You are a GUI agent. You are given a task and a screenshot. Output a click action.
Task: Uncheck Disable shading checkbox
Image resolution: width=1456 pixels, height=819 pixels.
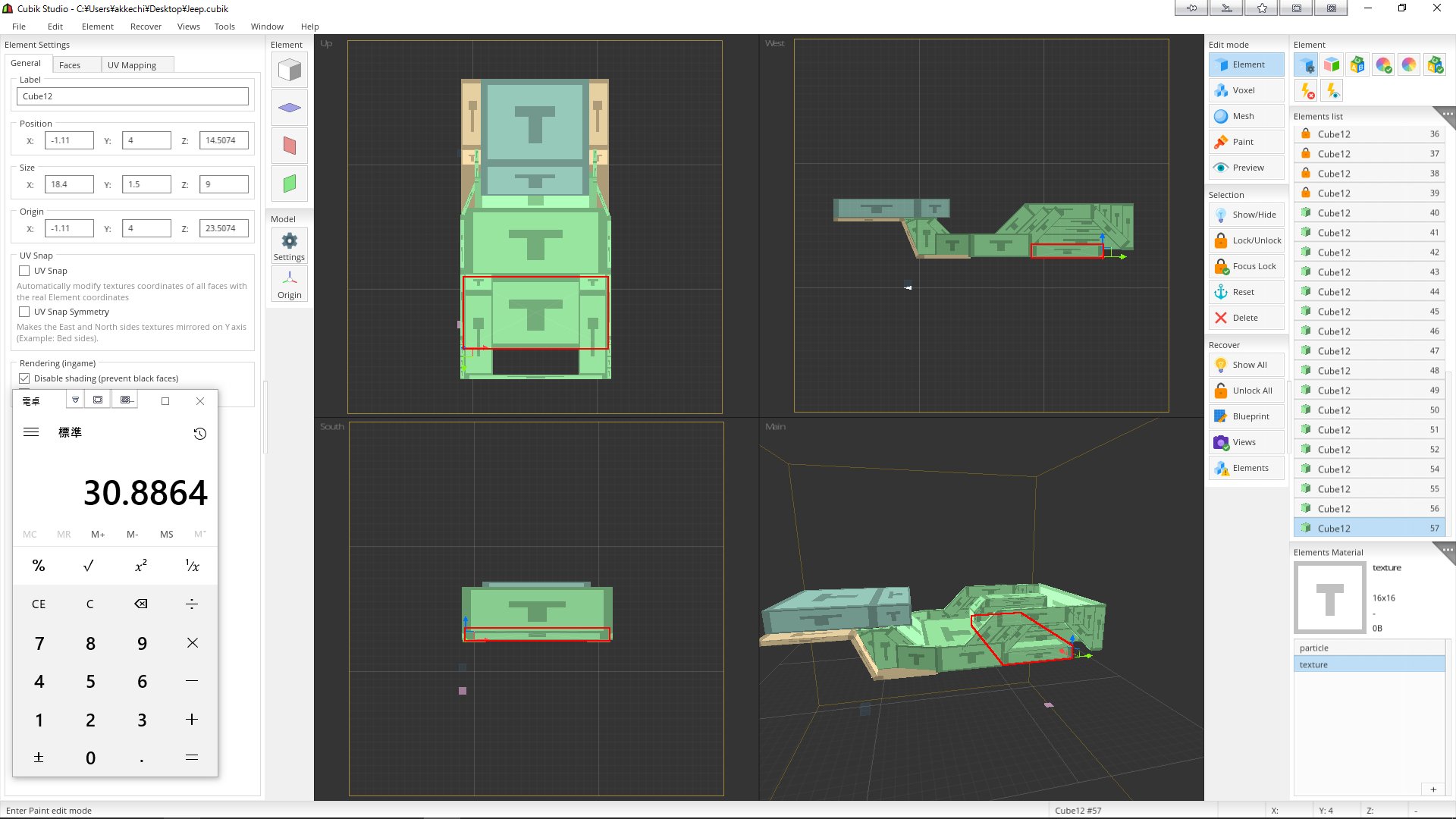pyautogui.click(x=24, y=378)
